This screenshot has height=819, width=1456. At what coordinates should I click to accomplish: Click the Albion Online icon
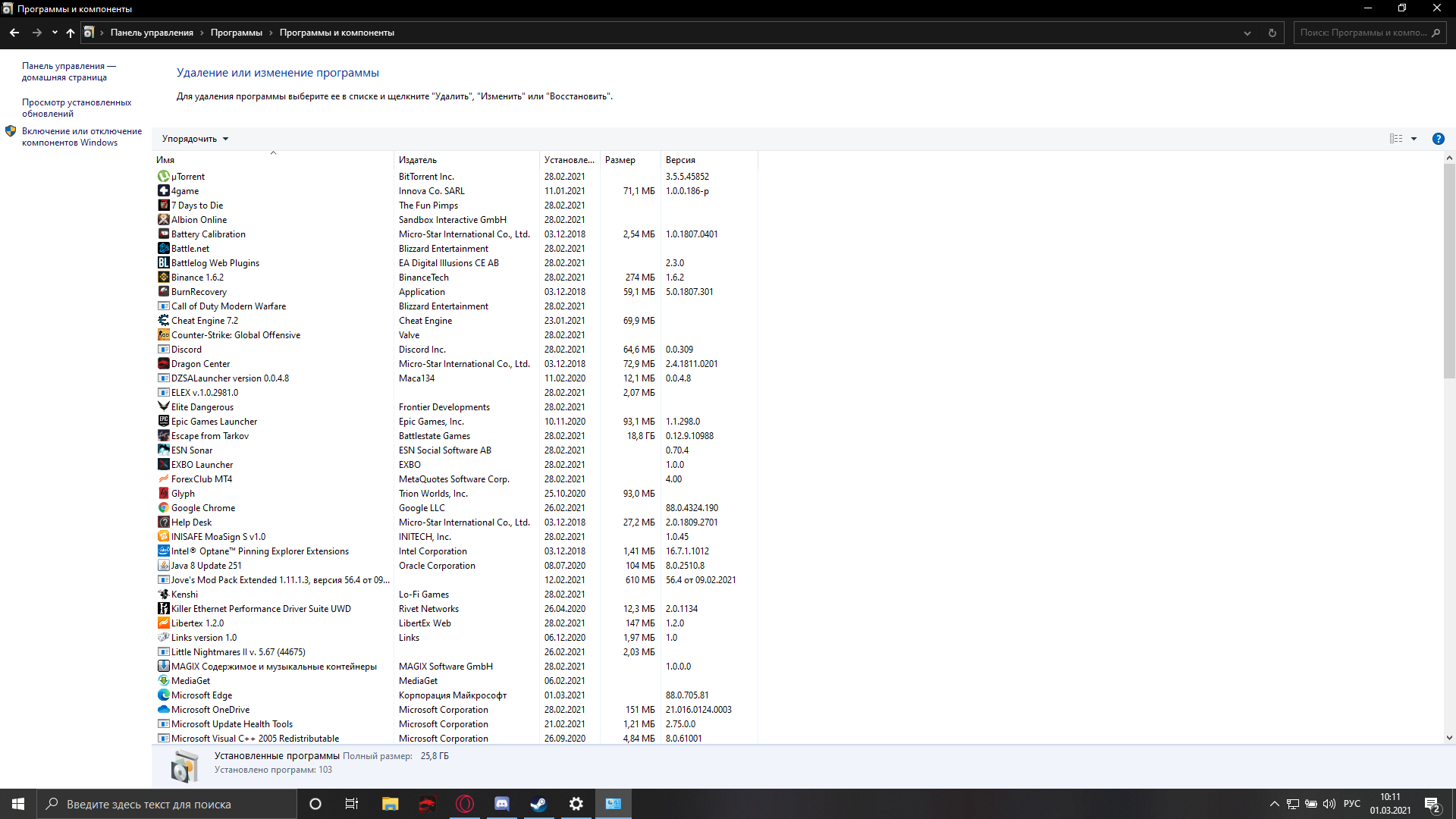pos(163,220)
